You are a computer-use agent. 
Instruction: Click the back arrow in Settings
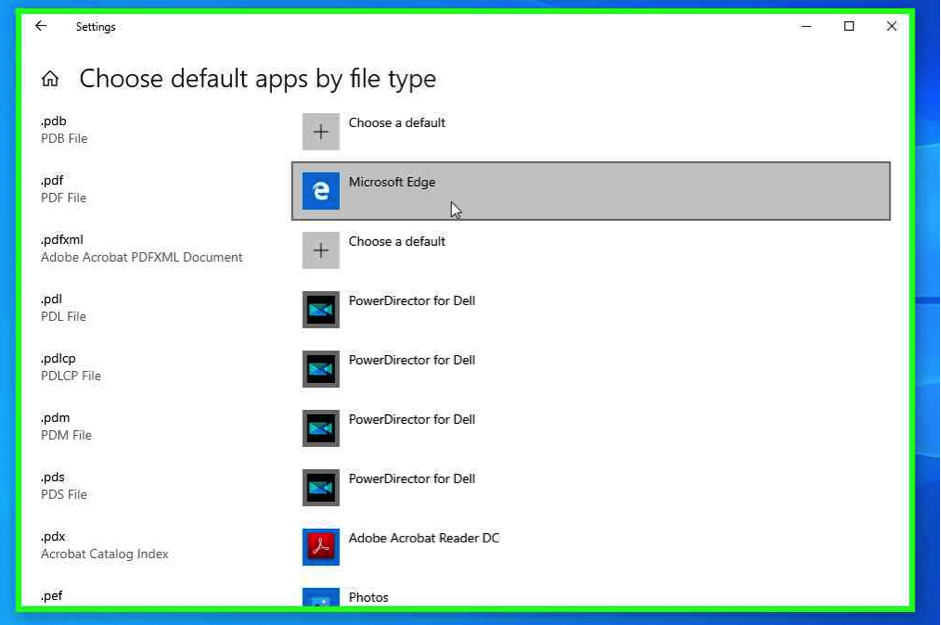[41, 26]
